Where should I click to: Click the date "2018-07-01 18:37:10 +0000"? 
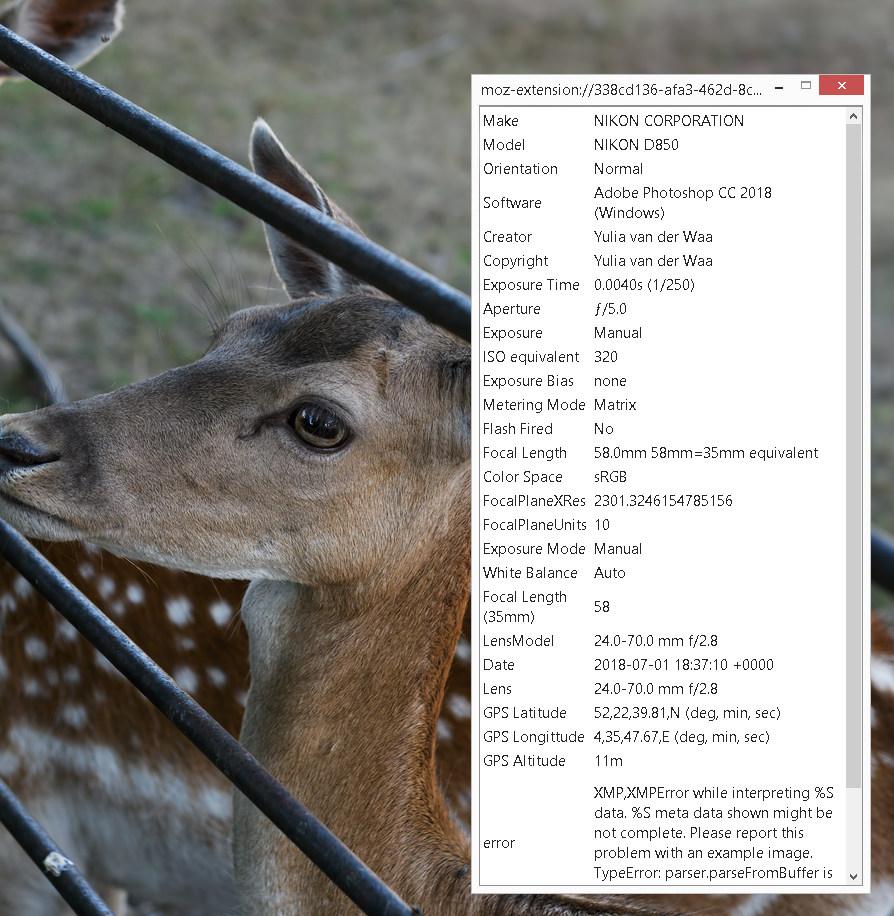pos(684,665)
